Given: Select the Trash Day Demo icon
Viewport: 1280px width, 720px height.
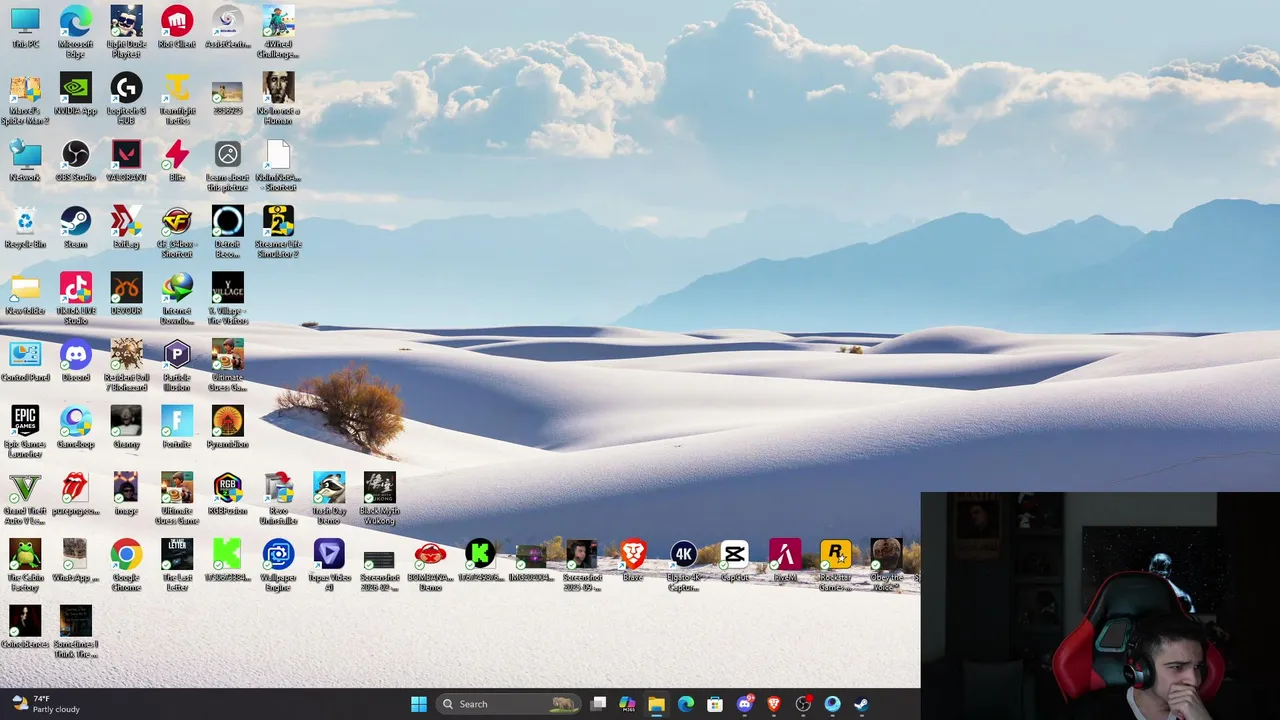Looking at the screenshot, I should (329, 500).
